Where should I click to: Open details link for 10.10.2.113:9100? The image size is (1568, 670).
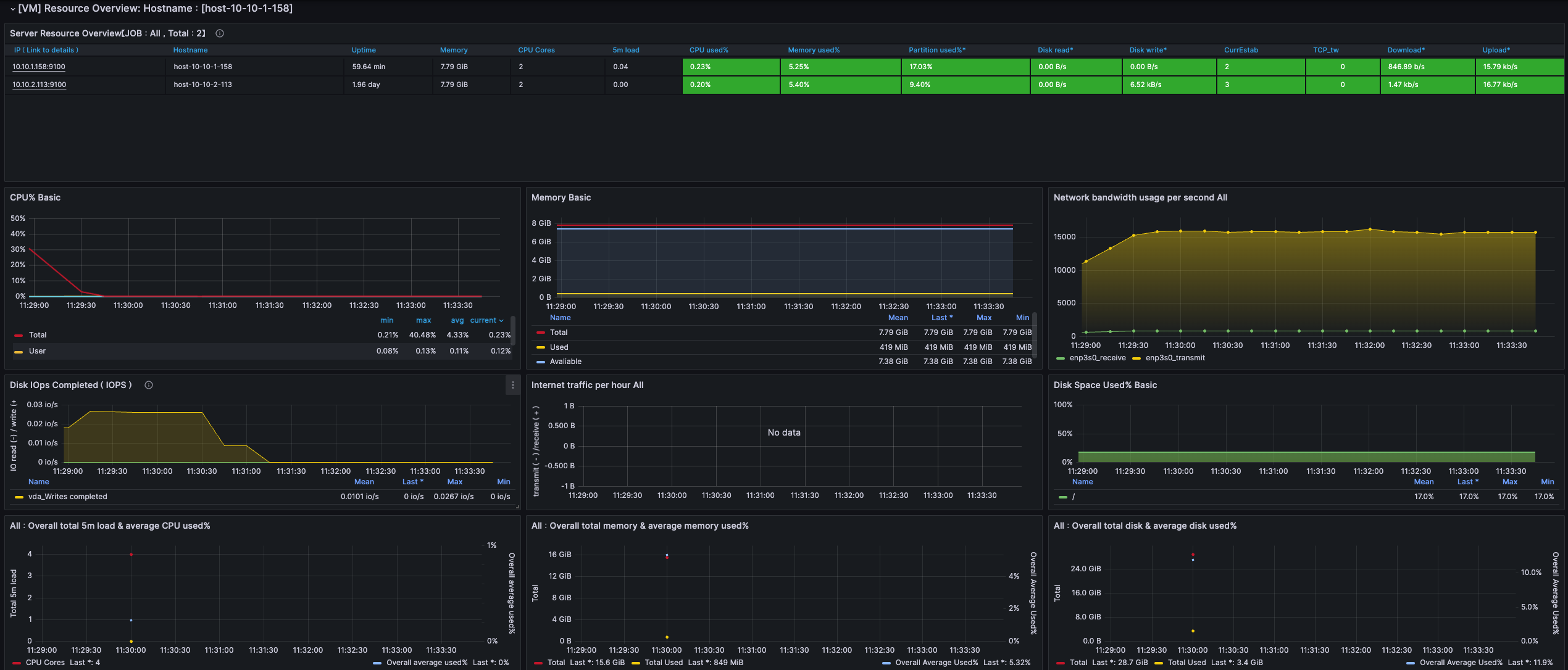39,85
